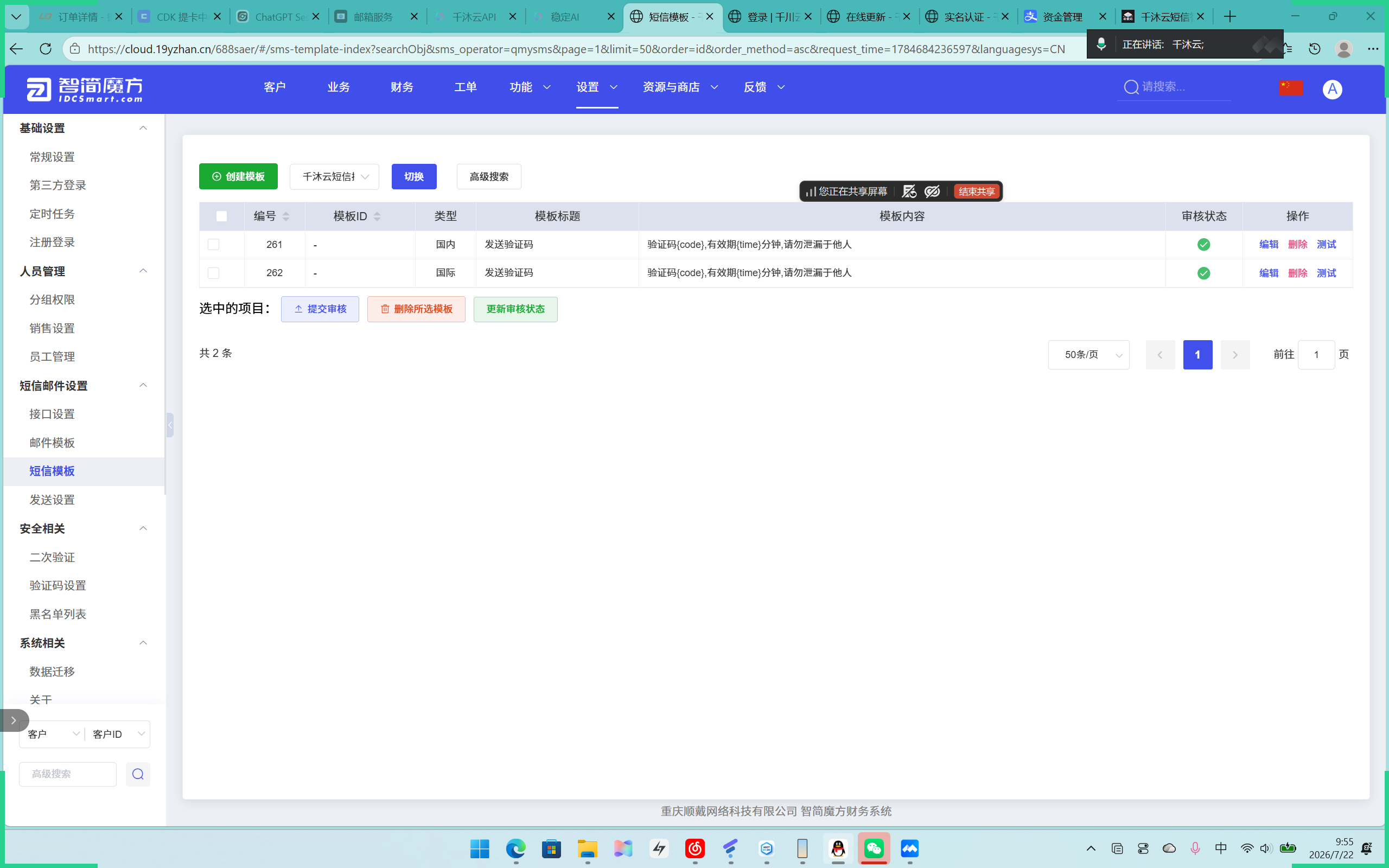Collapse the 短信邮件设置 sidebar group
This screenshot has height=868, width=1389.
pos(143,385)
